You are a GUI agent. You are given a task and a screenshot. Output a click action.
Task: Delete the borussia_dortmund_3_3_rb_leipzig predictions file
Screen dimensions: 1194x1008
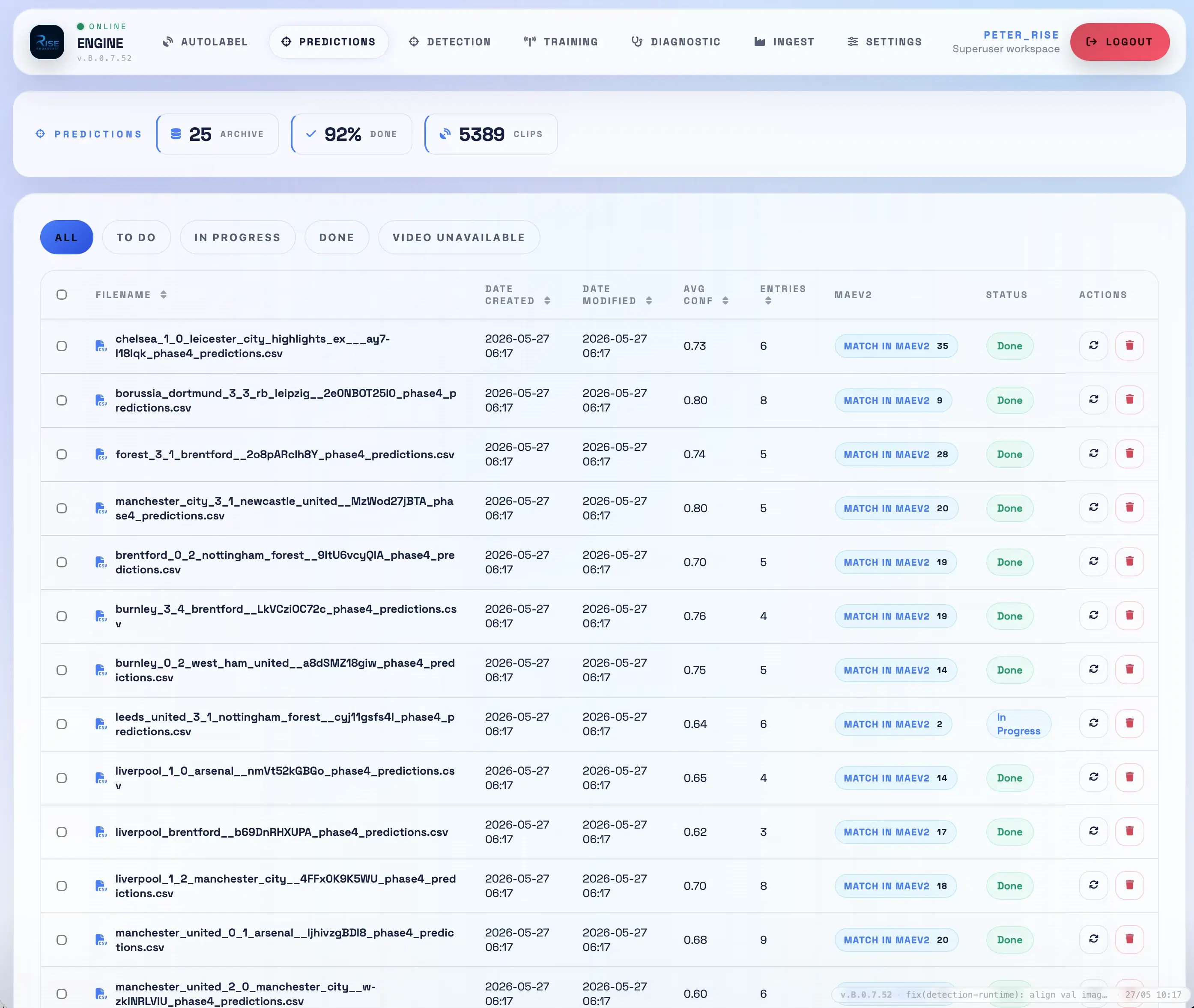1129,400
